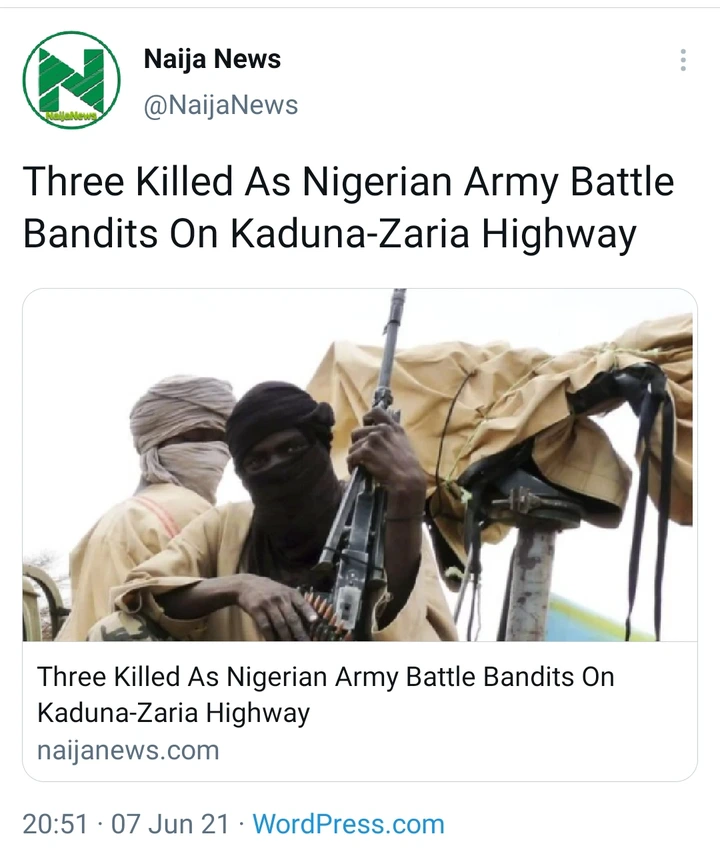Visit the @NaijaNews handle

click(221, 104)
